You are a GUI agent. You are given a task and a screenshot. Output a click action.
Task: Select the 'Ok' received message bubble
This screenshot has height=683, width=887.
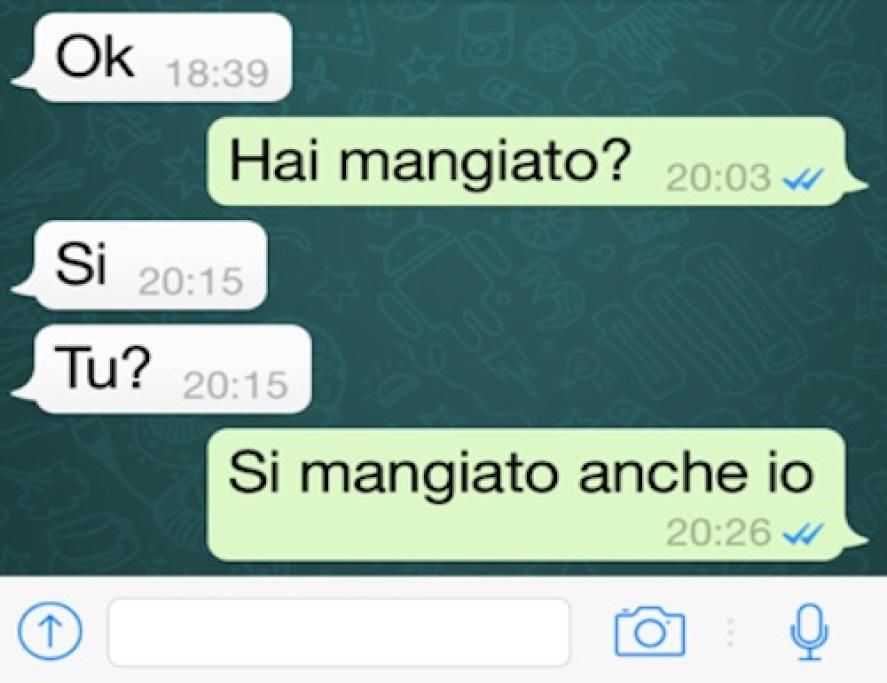tap(153, 58)
